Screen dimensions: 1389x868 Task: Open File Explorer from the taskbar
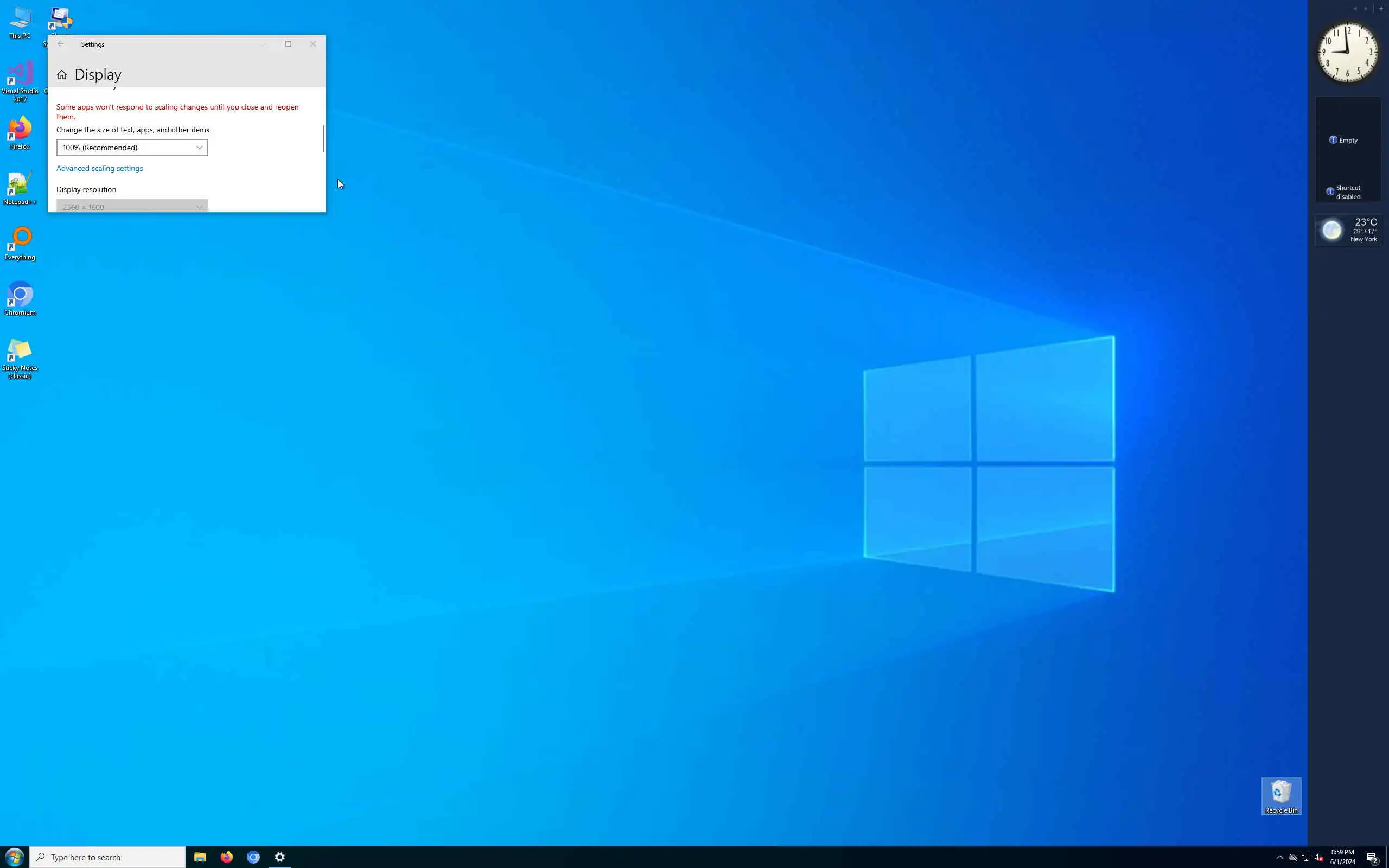[200, 857]
